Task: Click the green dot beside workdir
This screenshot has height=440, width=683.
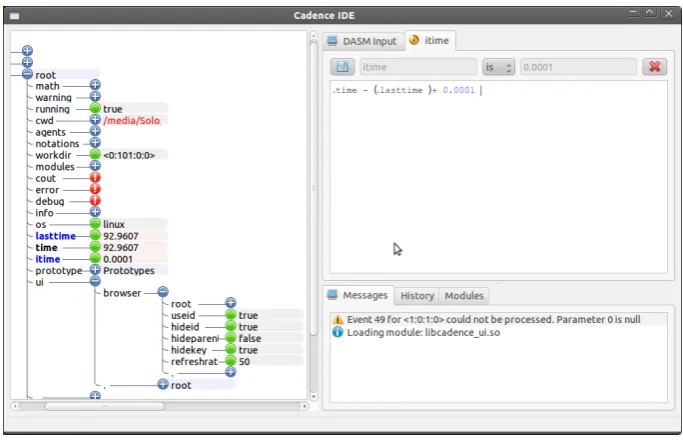Action: 95,154
